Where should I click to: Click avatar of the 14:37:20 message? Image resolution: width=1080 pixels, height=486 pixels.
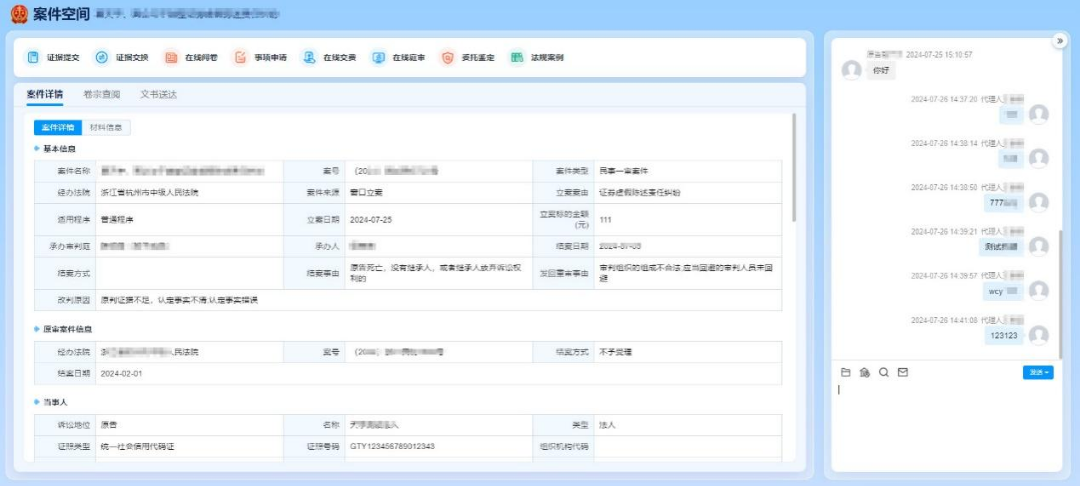[x=1039, y=114]
